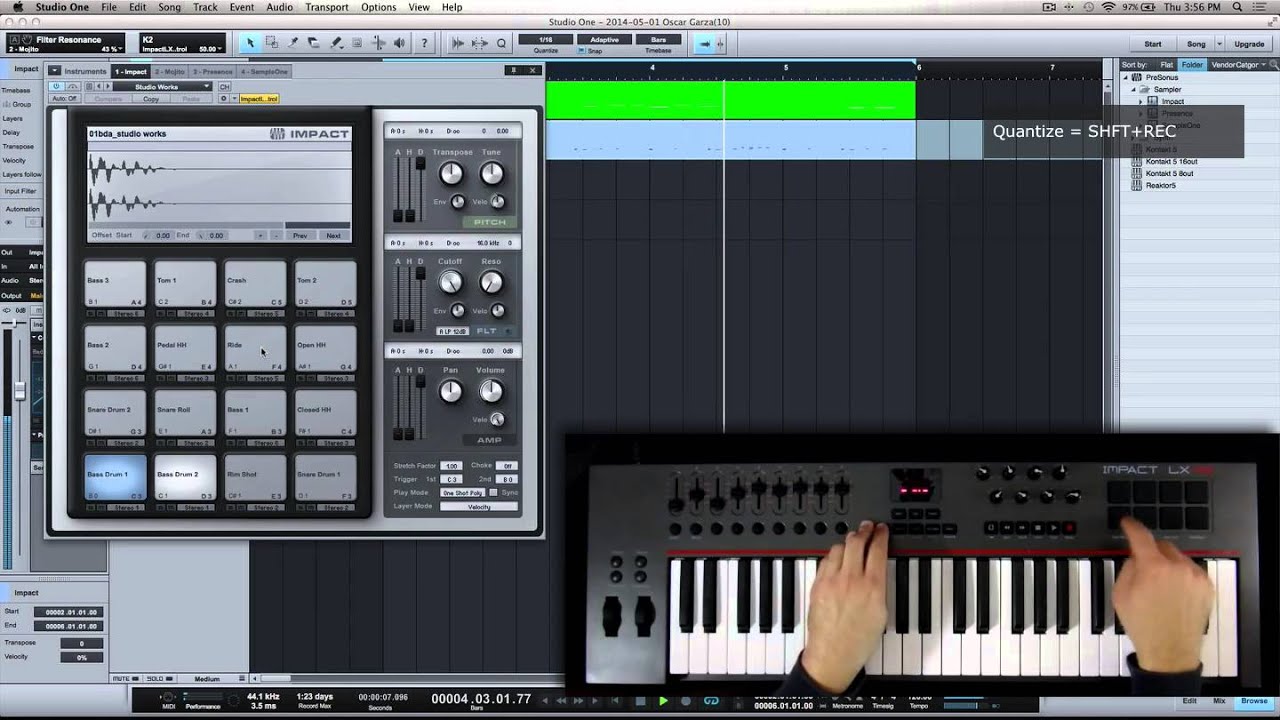Screen dimensions: 1280x720
Task: Click the Record button in transport
Action: [x=686, y=701]
